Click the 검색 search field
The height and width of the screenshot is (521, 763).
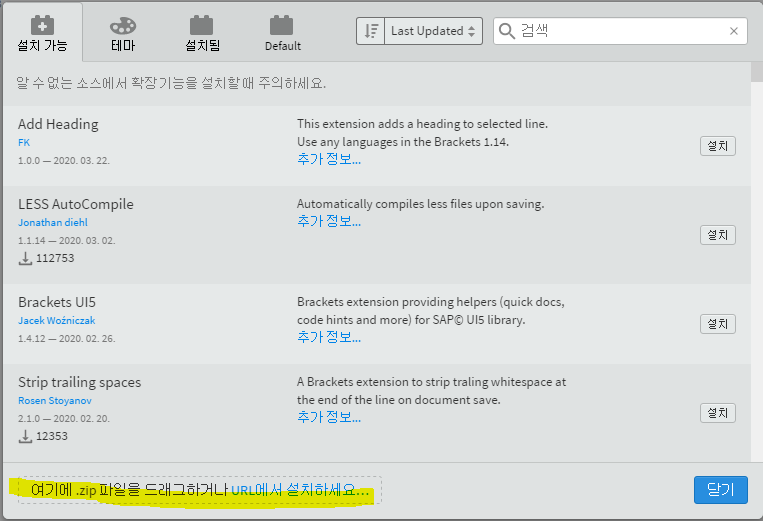pyautogui.click(x=620, y=31)
